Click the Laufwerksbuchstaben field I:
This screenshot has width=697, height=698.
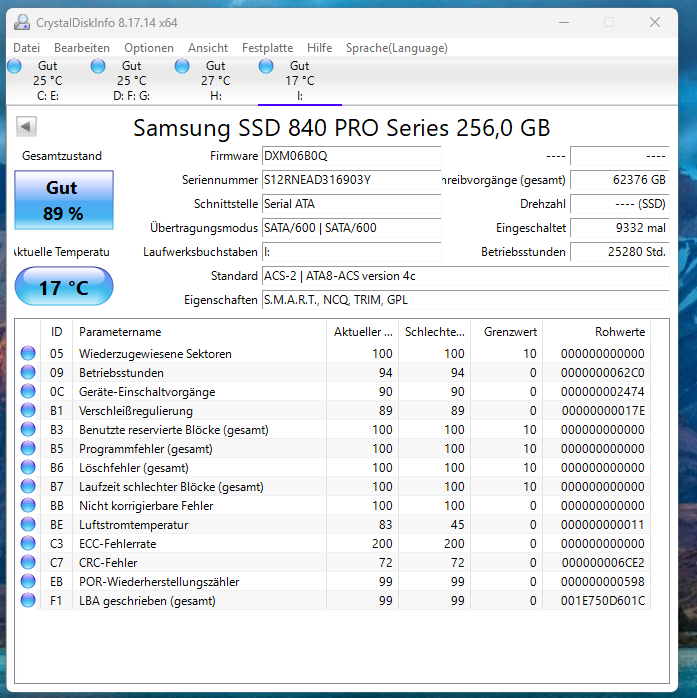352,252
